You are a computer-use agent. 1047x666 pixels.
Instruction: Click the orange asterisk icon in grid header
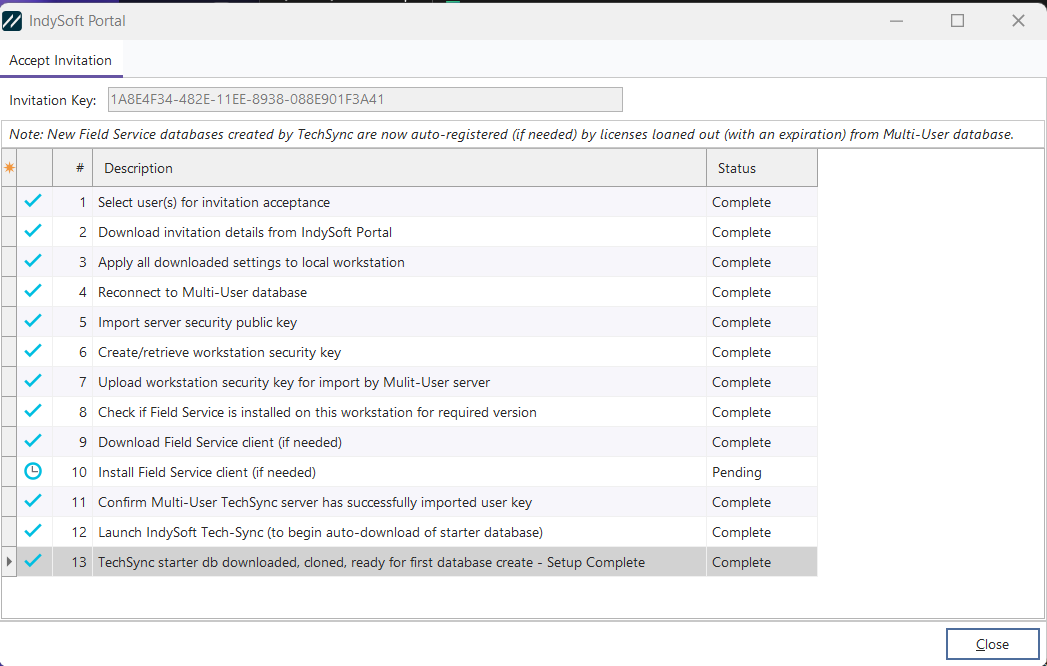(x=10, y=168)
